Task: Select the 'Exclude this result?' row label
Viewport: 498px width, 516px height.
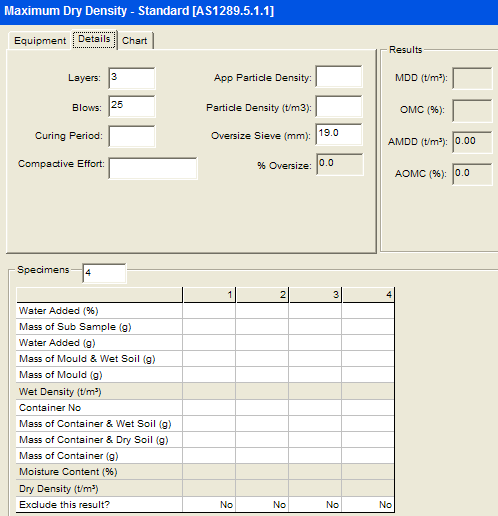Action: pyautogui.click(x=64, y=504)
